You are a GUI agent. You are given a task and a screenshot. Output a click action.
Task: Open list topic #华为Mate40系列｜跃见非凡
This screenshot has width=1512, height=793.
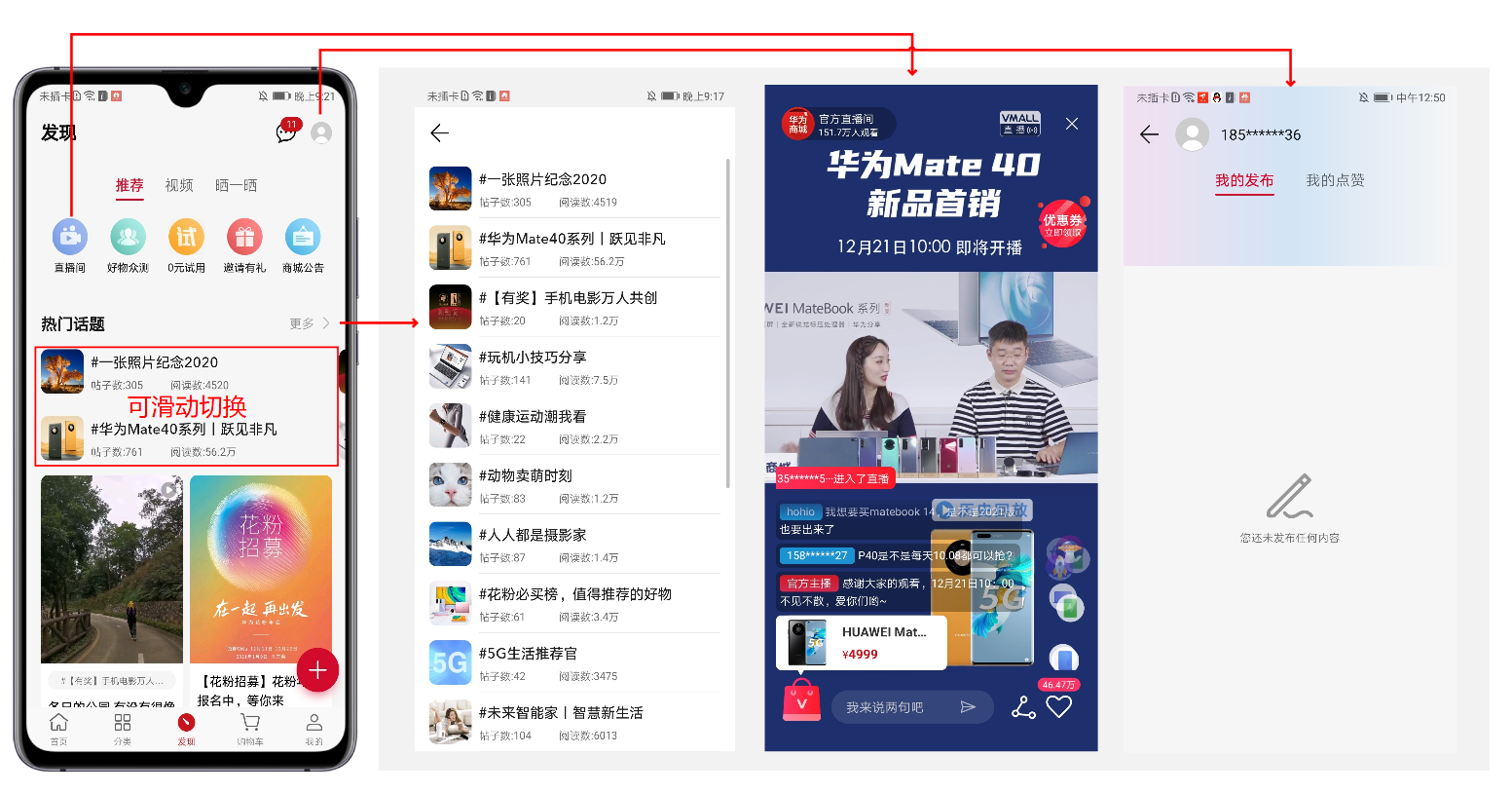tap(574, 247)
